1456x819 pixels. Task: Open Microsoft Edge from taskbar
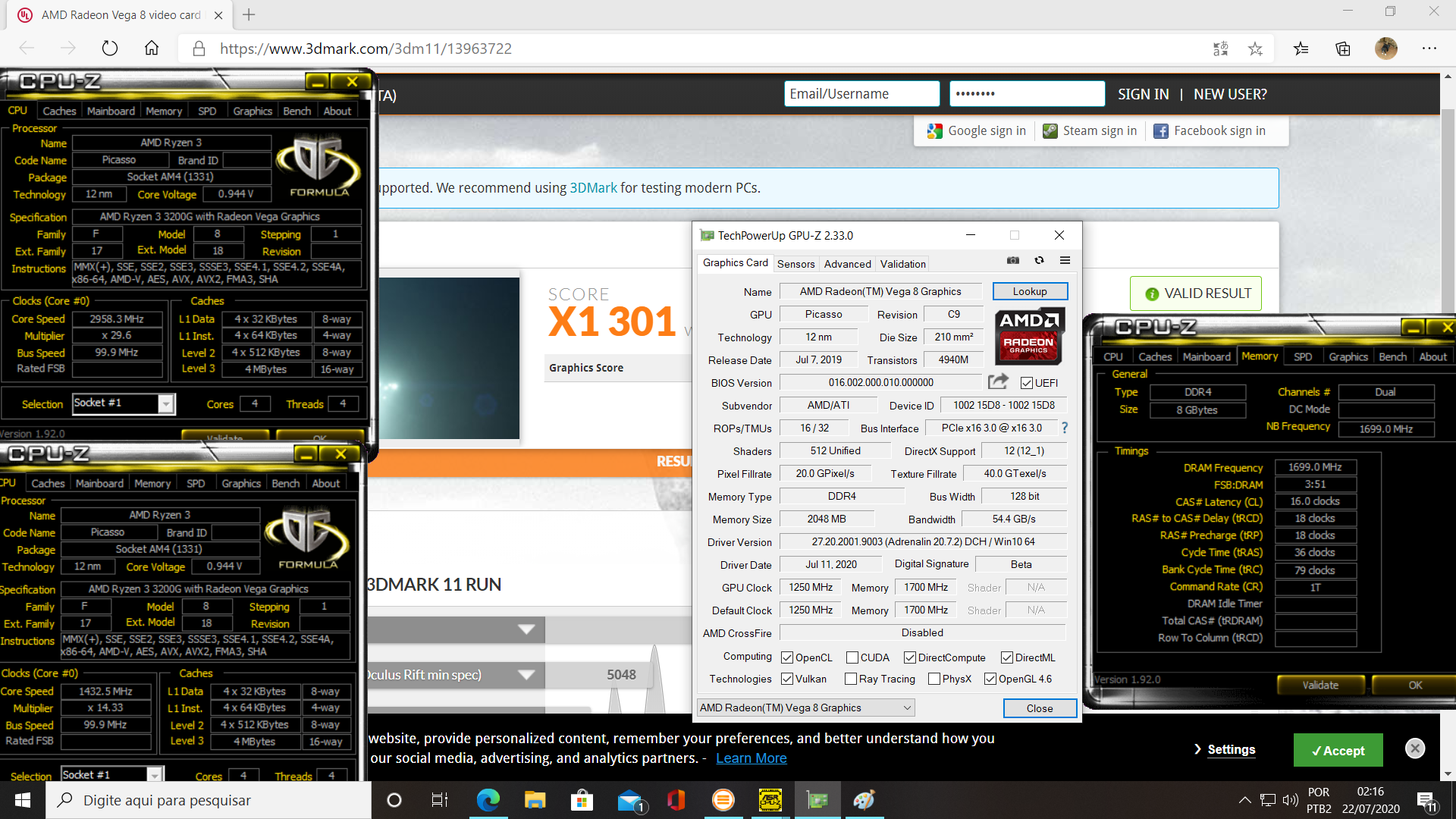click(x=488, y=800)
